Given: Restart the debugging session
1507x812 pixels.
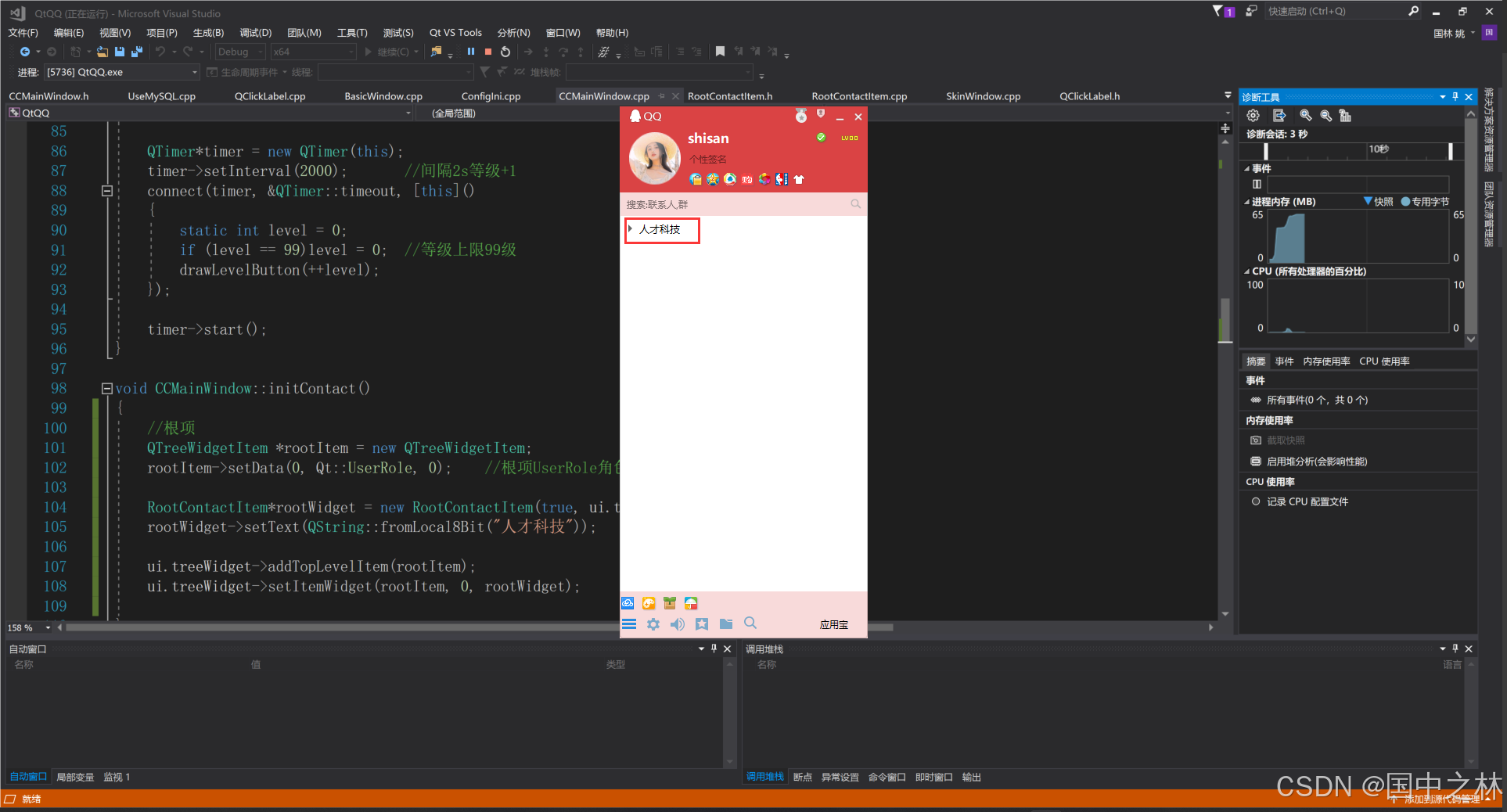Looking at the screenshot, I should (x=505, y=52).
